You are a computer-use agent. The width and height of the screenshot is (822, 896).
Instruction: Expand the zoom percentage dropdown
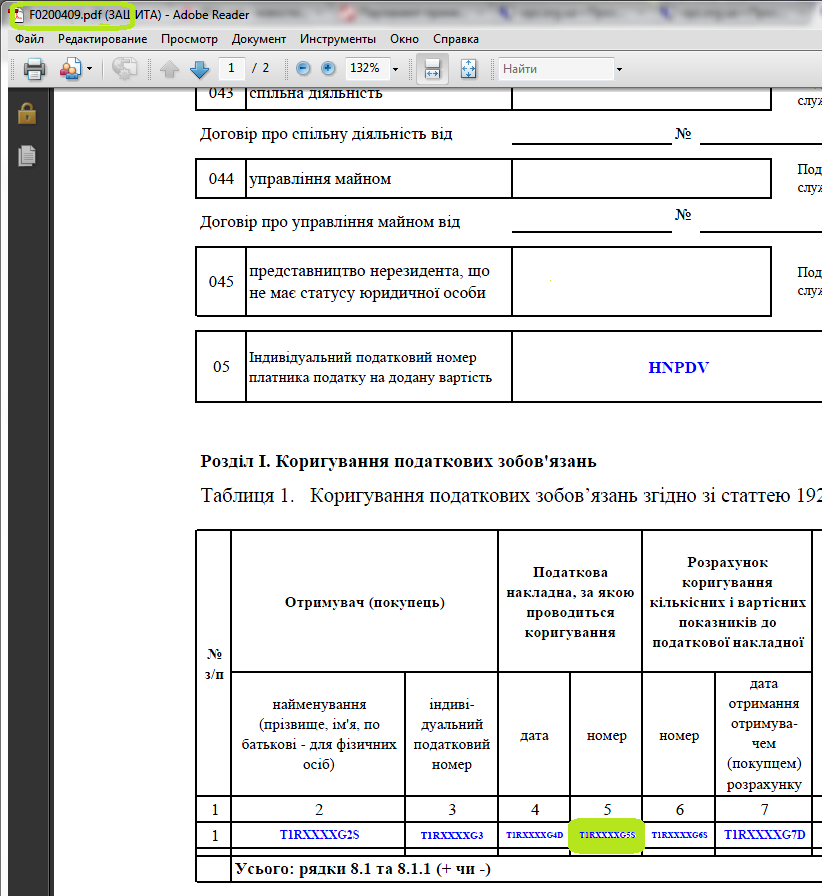(395, 69)
